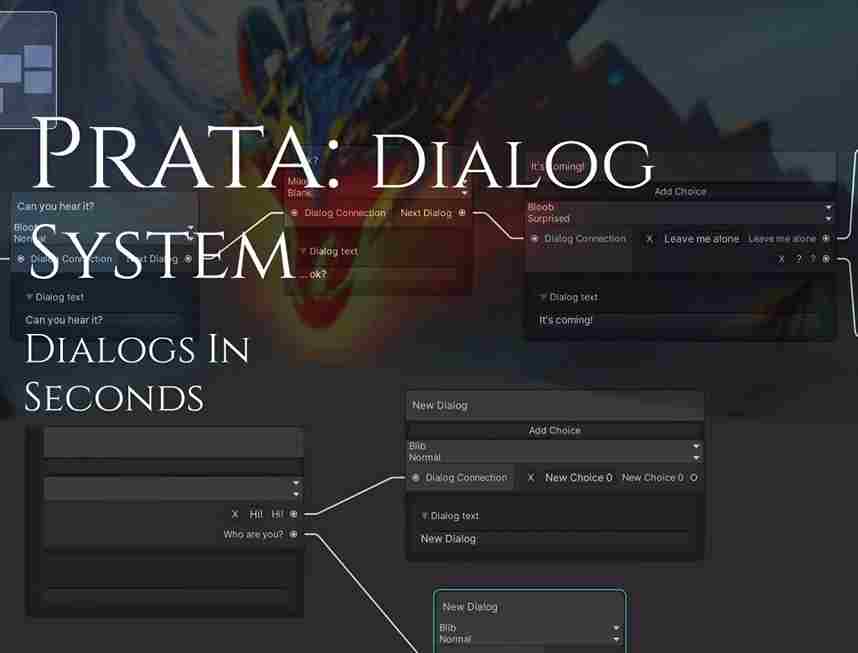Image resolution: width=858 pixels, height=653 pixels.
Task: Click the 'New Dialog' title field of upper node
Action: 554,405
